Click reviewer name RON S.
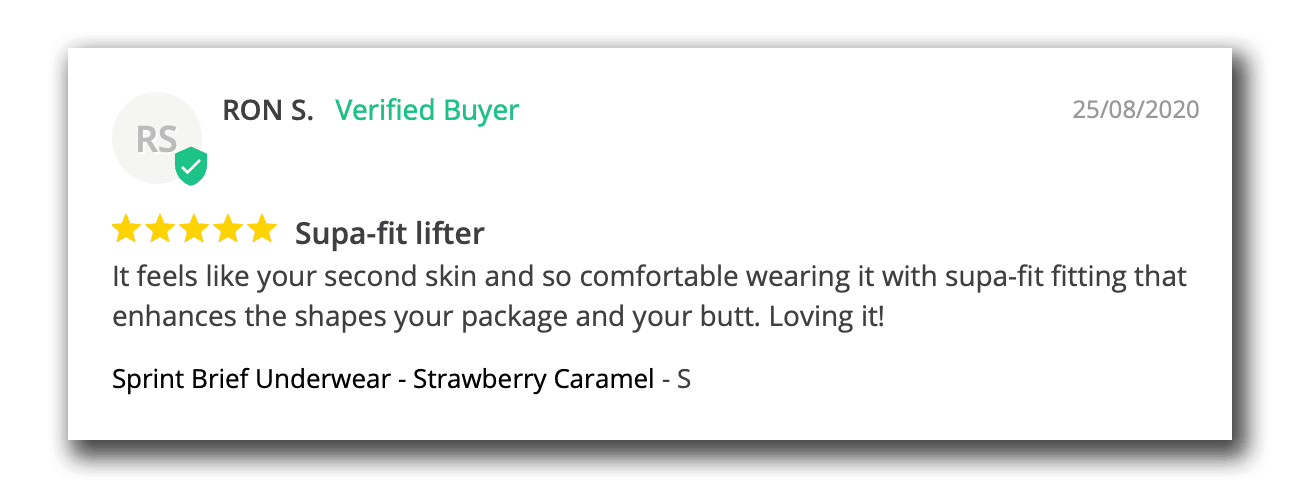Viewport: 1299px width, 494px height. [x=268, y=110]
